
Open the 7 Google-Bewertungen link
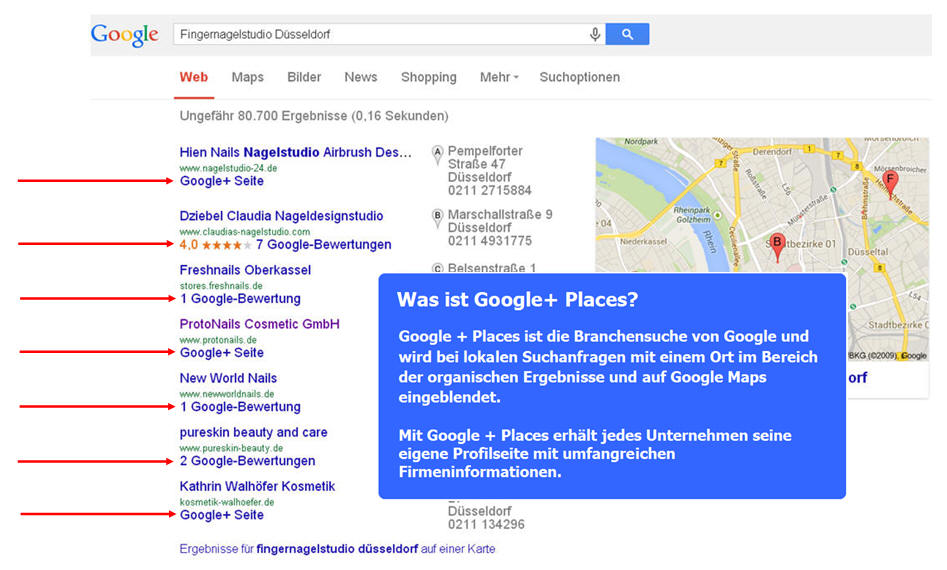click(x=323, y=245)
